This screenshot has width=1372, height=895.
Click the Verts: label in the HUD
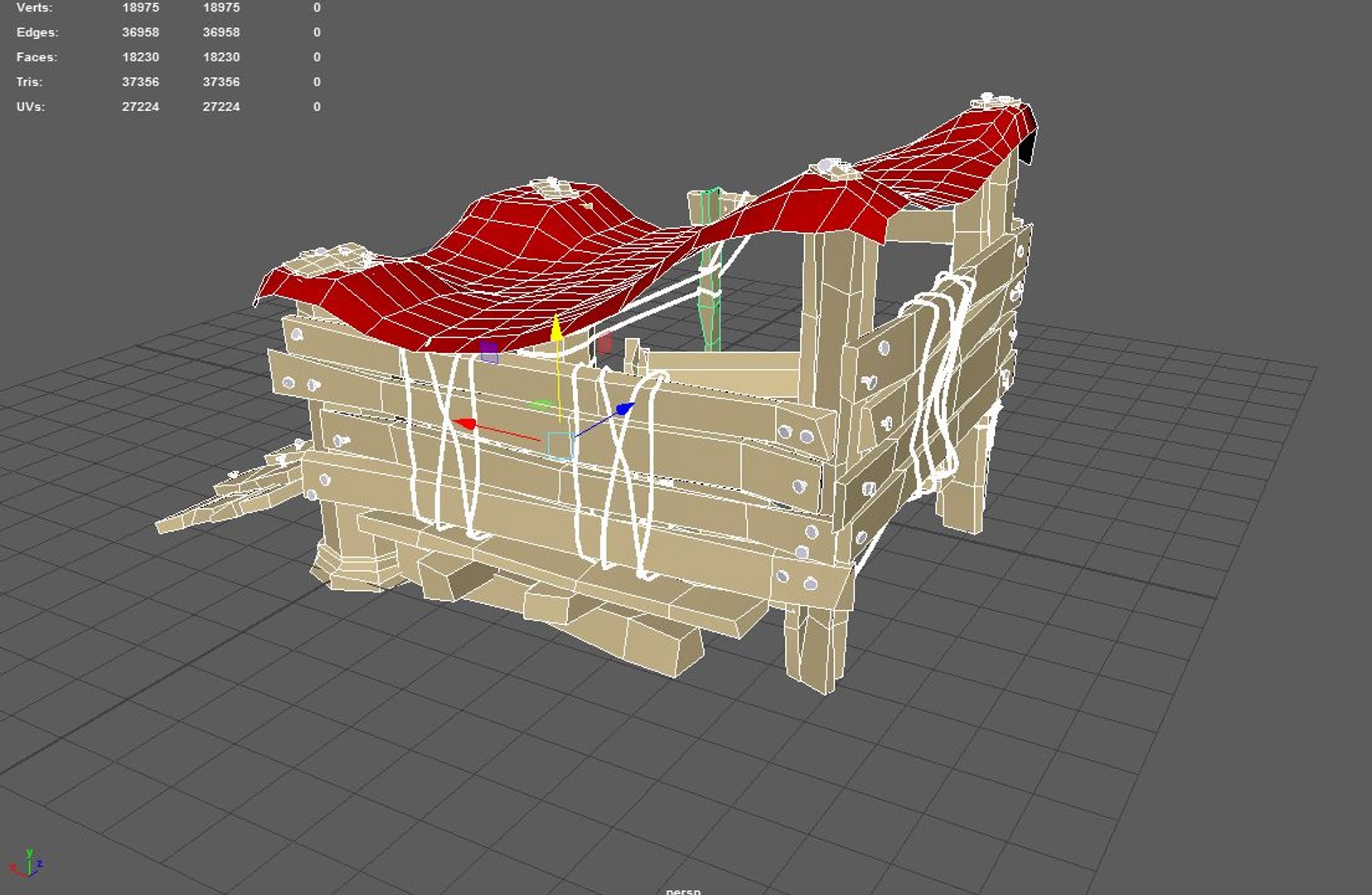point(34,7)
